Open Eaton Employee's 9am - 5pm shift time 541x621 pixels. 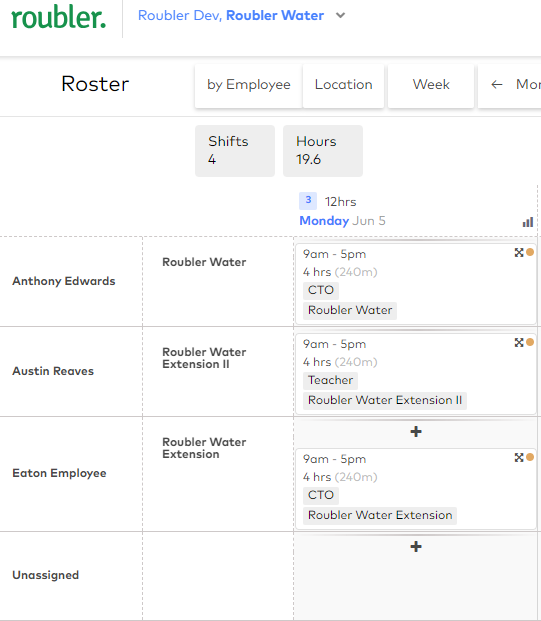(335, 459)
